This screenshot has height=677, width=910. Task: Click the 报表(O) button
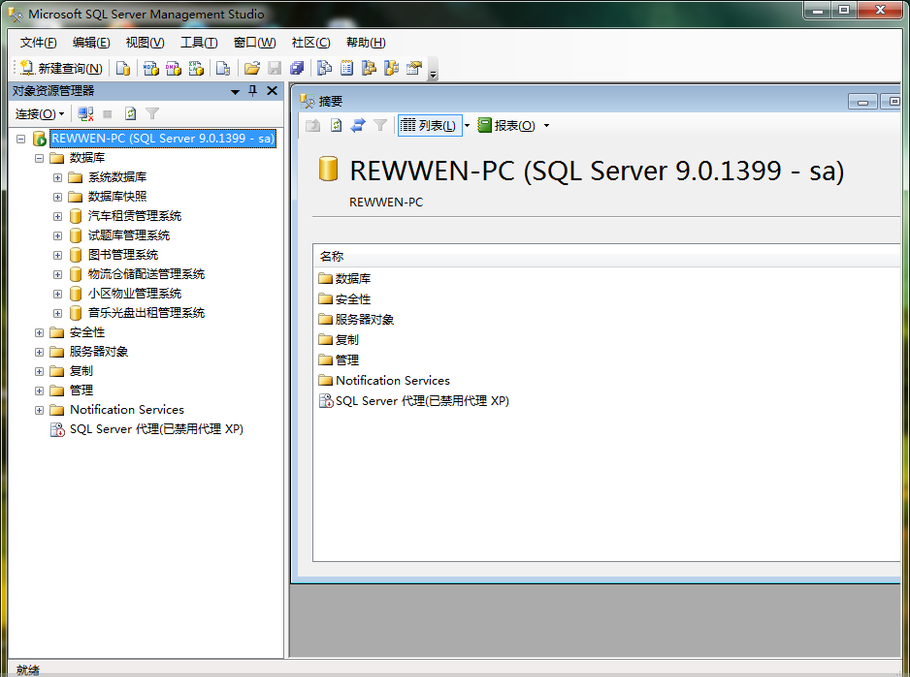tap(507, 125)
